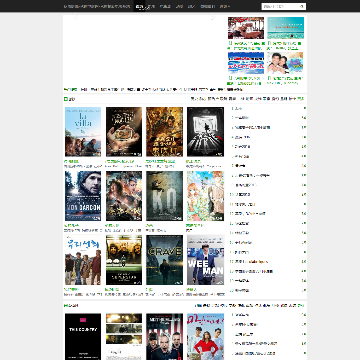
Task: Open the "CRAVE" movie poster
Action: tap(164, 260)
